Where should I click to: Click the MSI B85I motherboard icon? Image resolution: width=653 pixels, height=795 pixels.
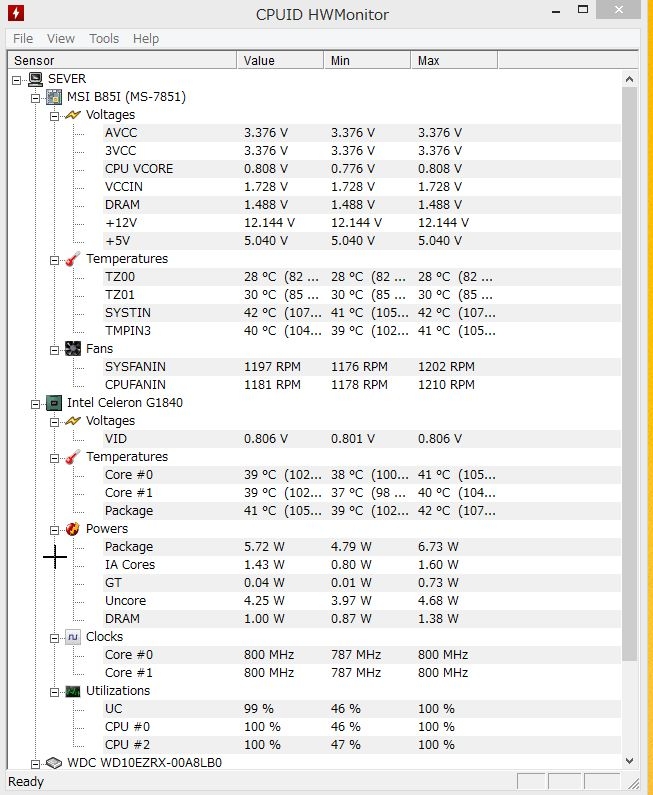click(x=54, y=97)
